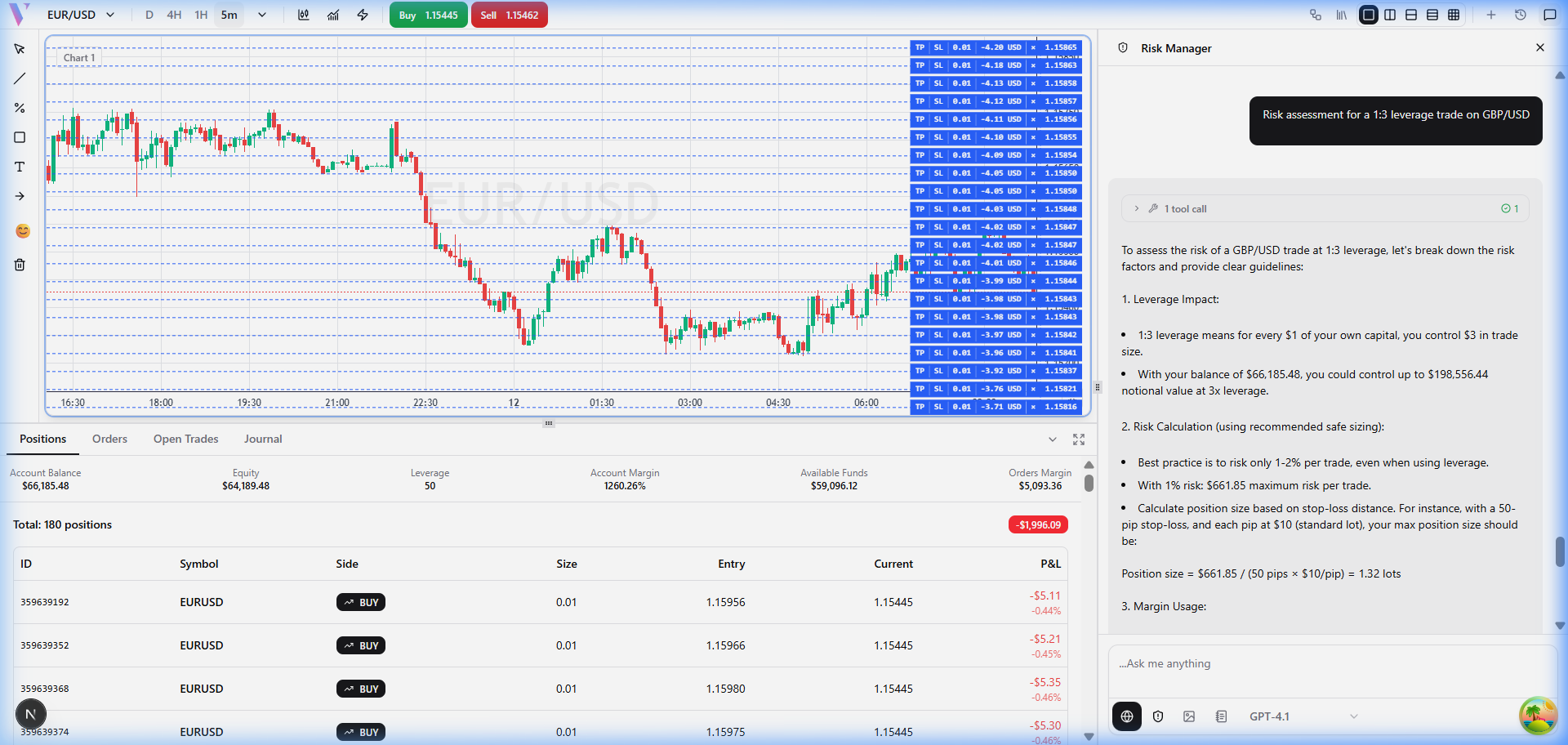Choose the text annotation tool

point(20,167)
